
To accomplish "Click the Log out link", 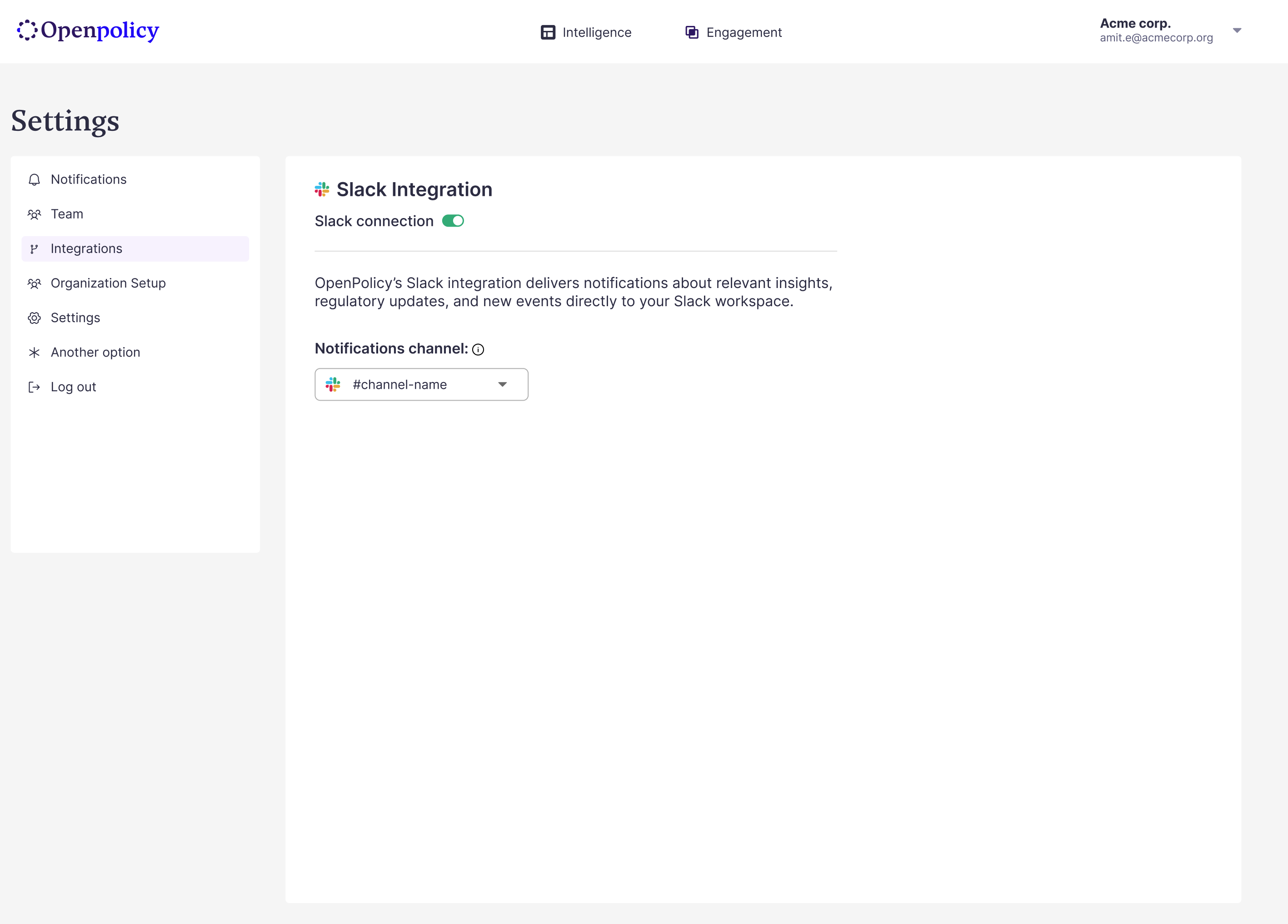I will [73, 387].
